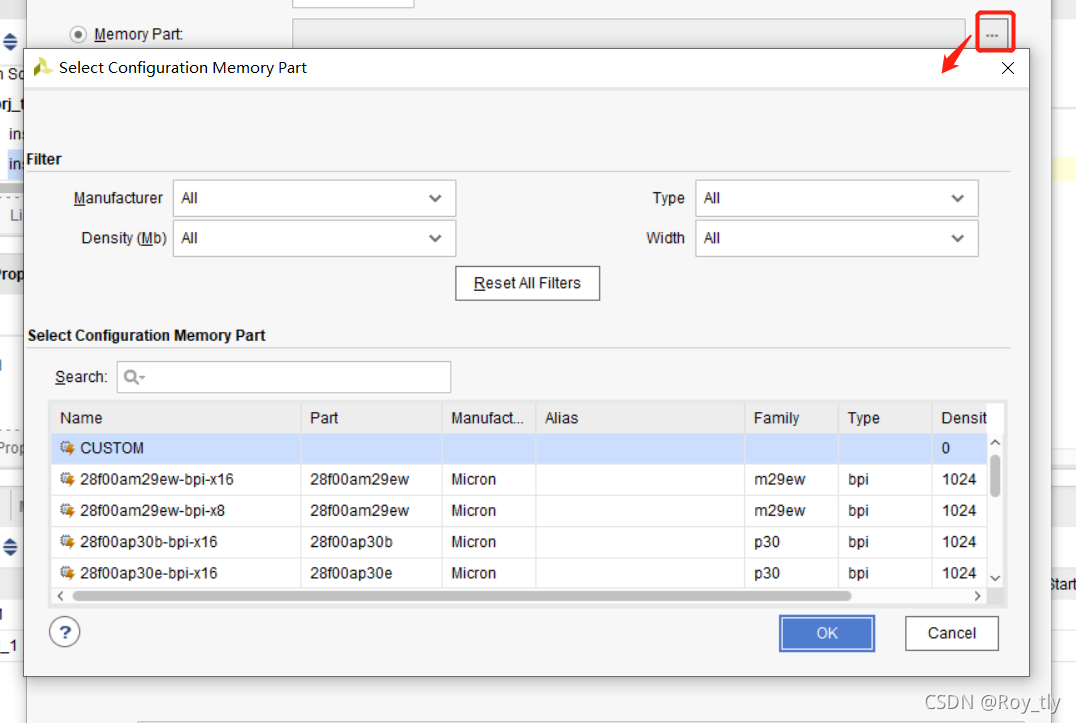Image resolution: width=1076 pixels, height=723 pixels.
Task: Select the 28f00am29ew-bpi-x16 row
Action: [x=519, y=479]
